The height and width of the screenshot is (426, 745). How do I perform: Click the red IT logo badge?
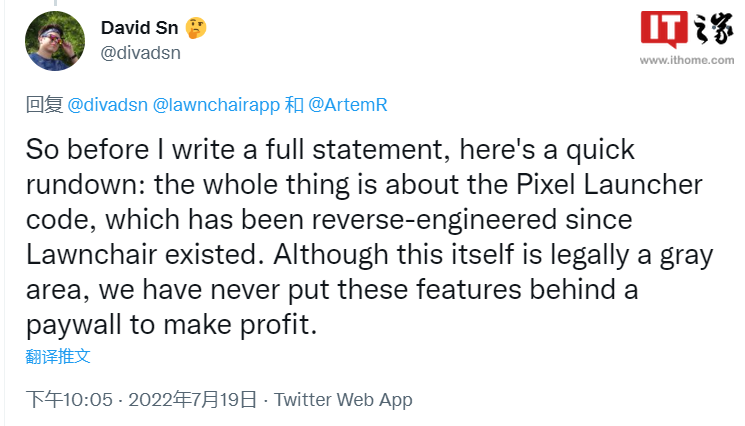pos(664,29)
